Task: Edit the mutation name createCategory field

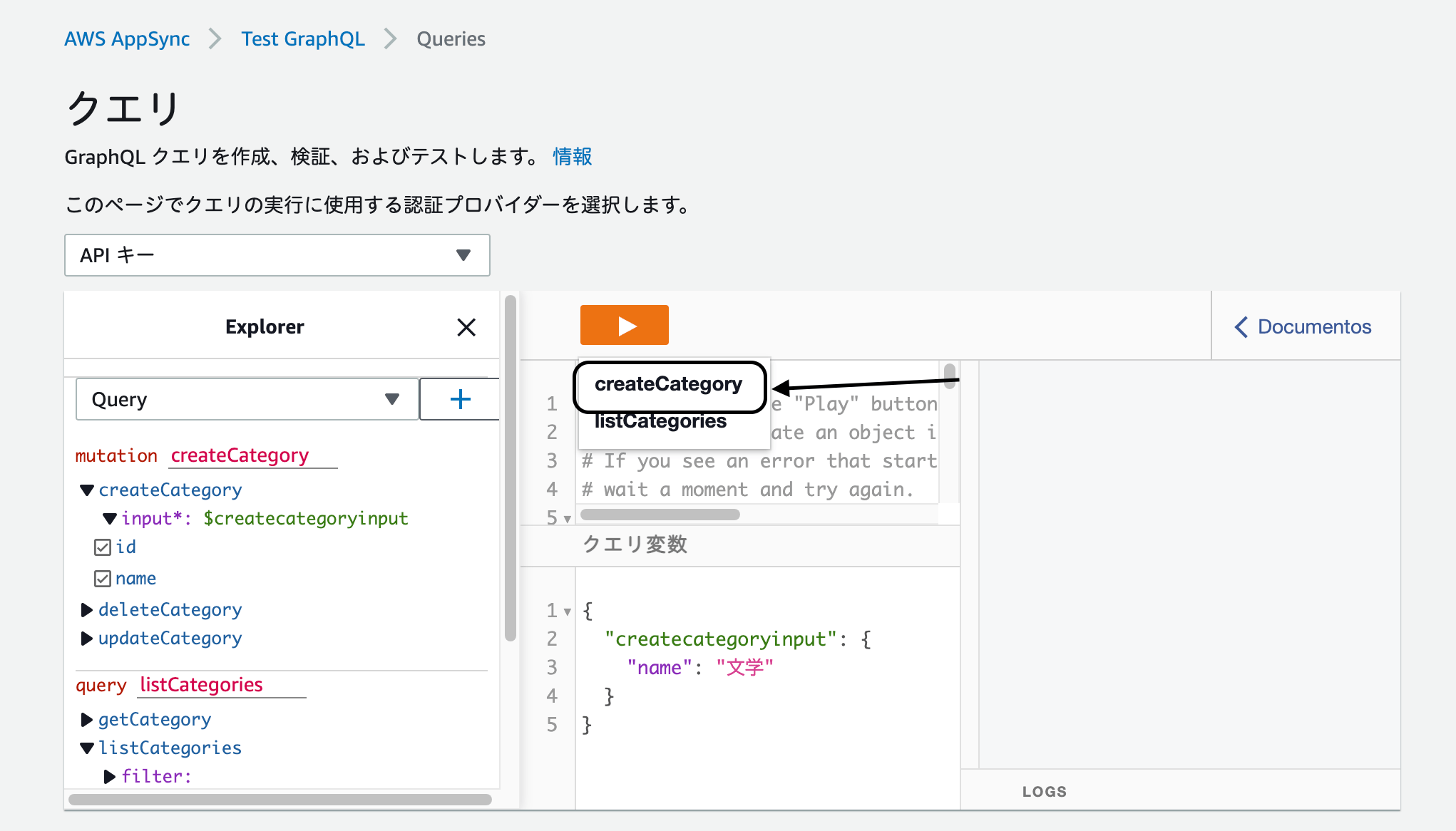Action: (x=253, y=455)
